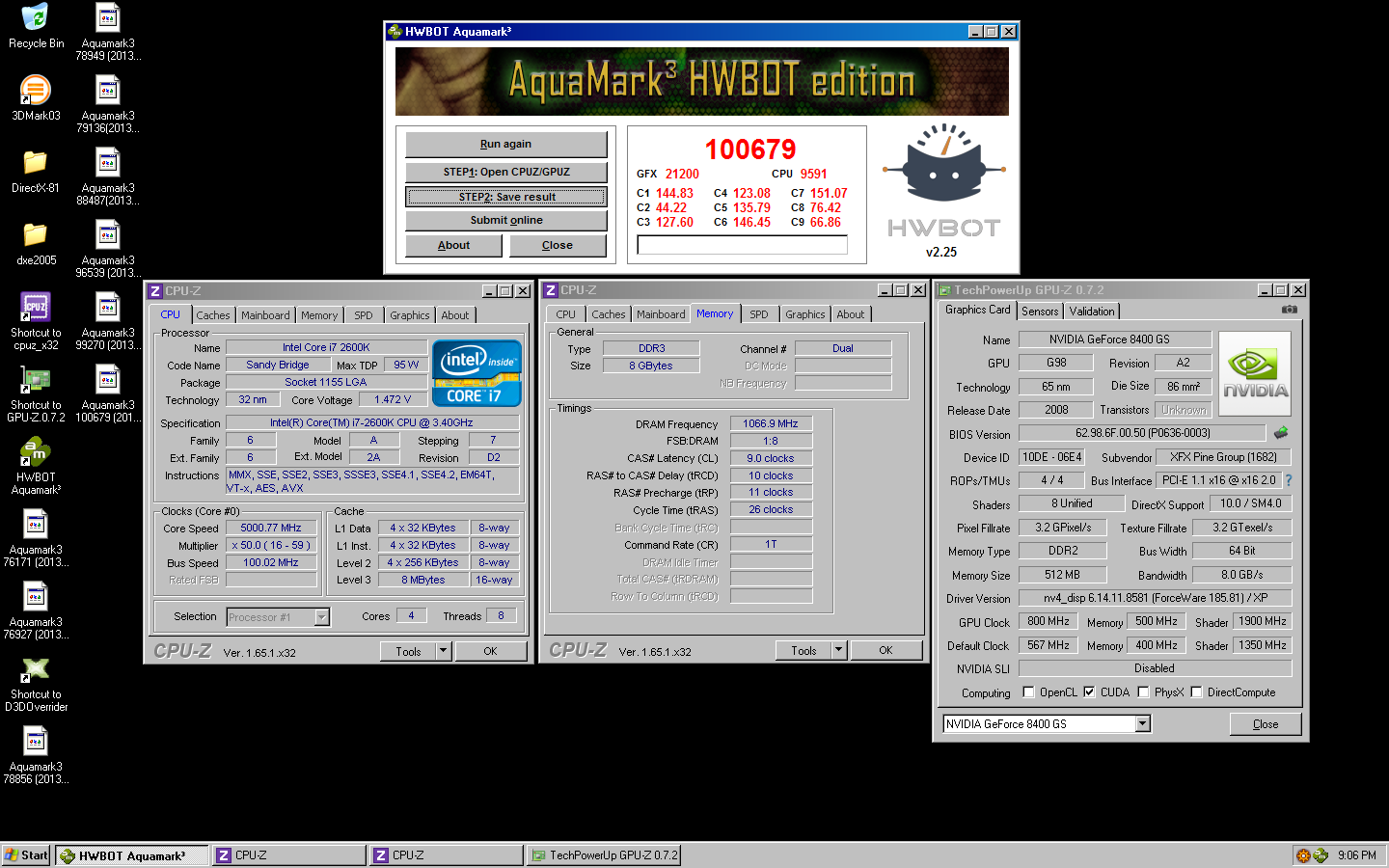1389x868 pixels.
Task: Click the Close button in GPU-Z
Action: (x=1266, y=724)
